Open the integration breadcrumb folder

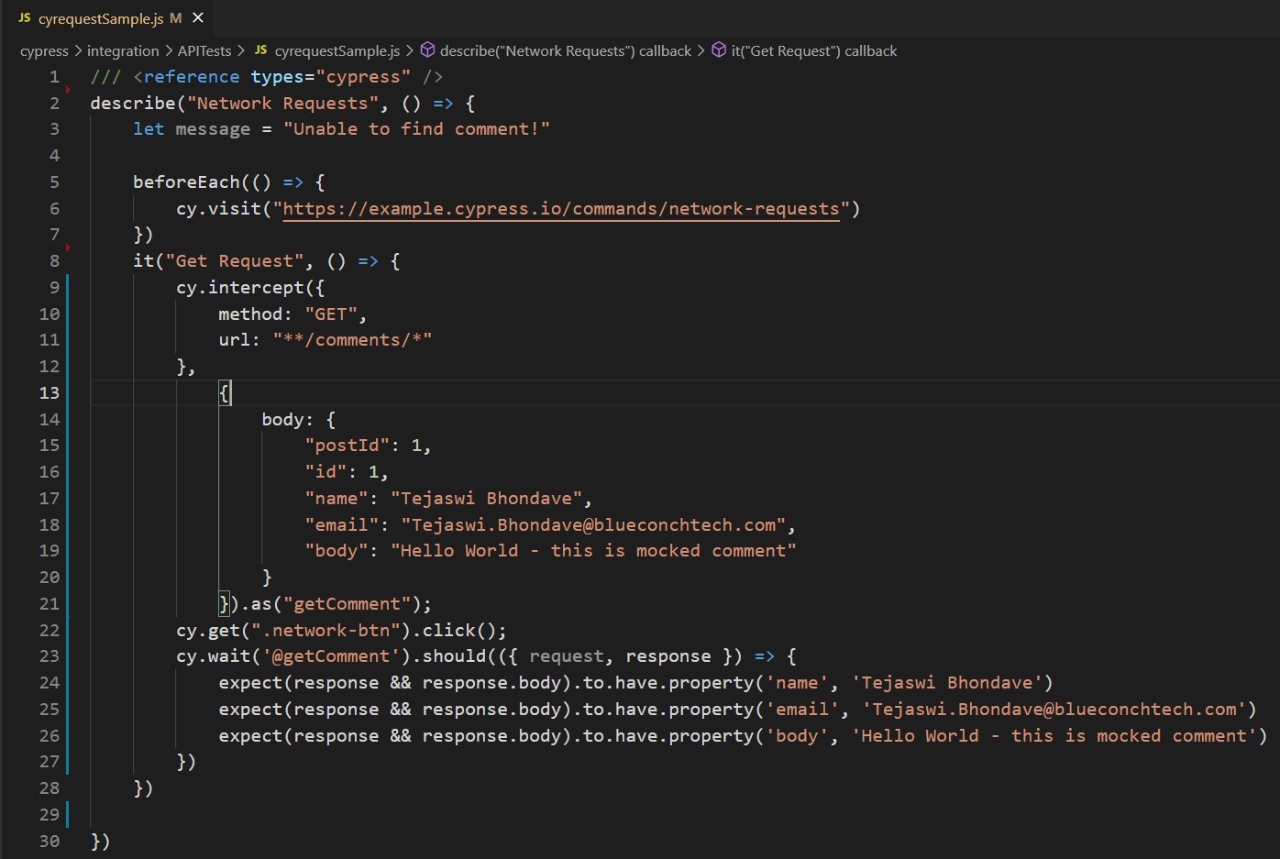[123, 51]
